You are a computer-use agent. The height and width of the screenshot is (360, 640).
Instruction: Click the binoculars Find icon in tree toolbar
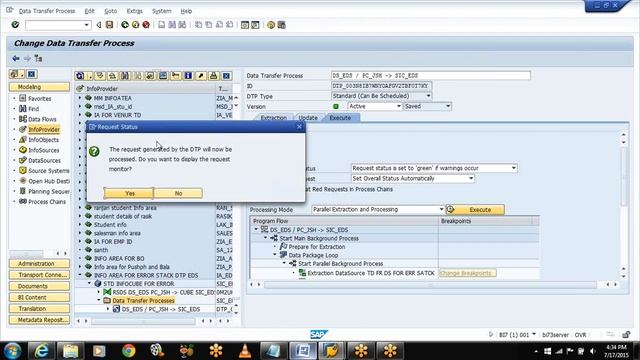pos(125,76)
